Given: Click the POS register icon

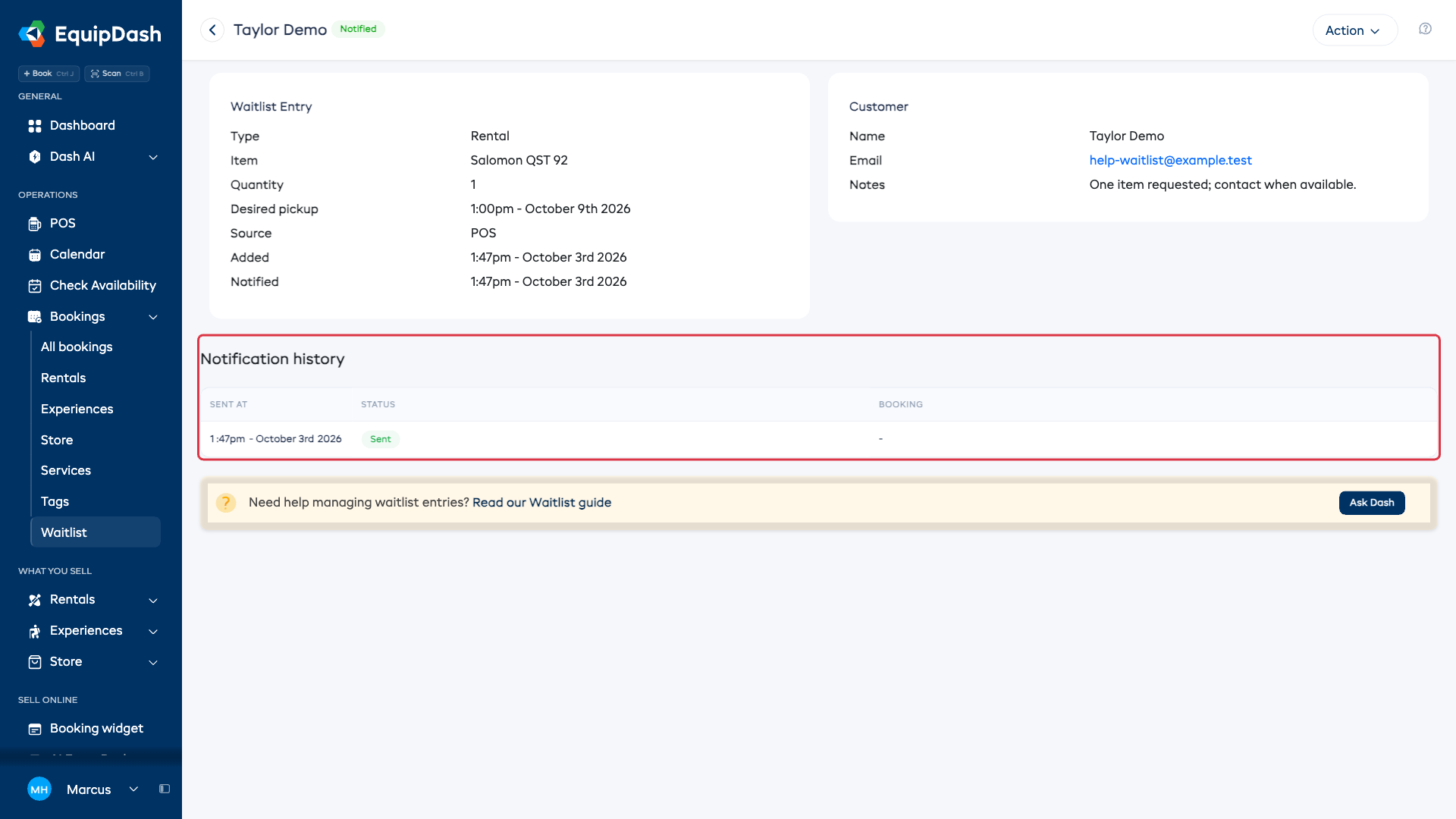Looking at the screenshot, I should coord(35,224).
